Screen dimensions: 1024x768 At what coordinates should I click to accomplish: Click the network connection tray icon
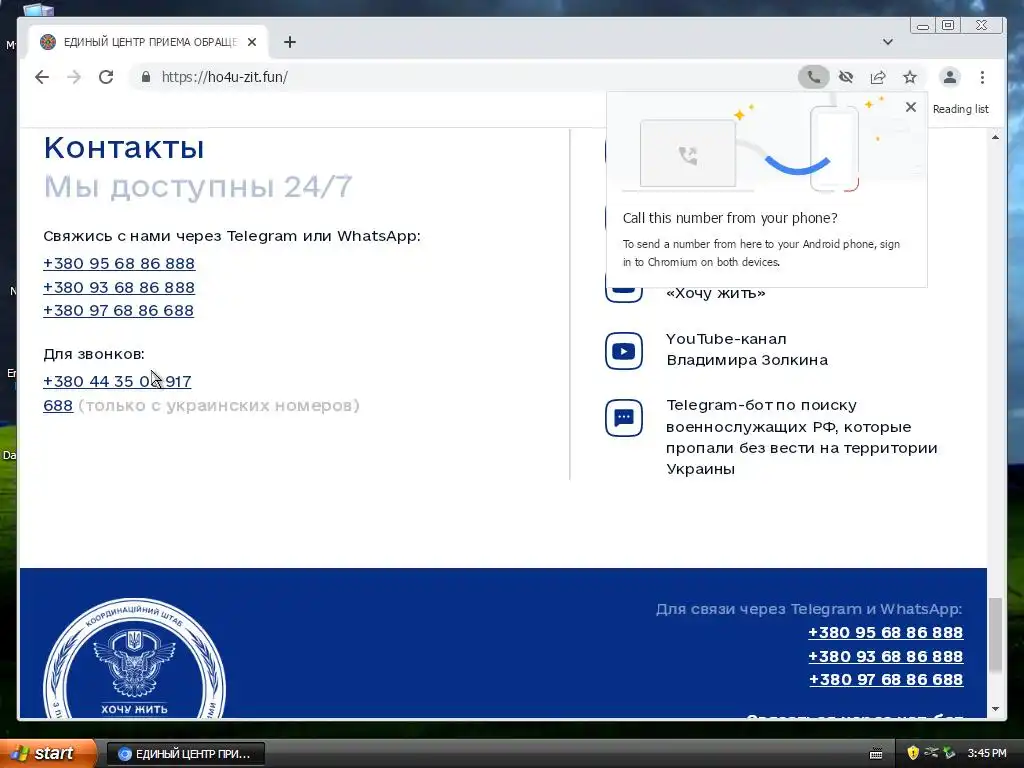(x=931, y=754)
